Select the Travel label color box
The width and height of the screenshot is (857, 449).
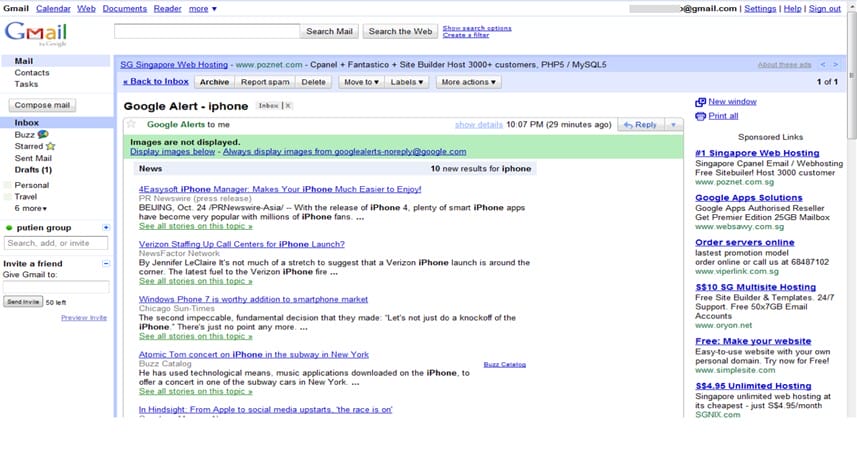tap(8, 197)
